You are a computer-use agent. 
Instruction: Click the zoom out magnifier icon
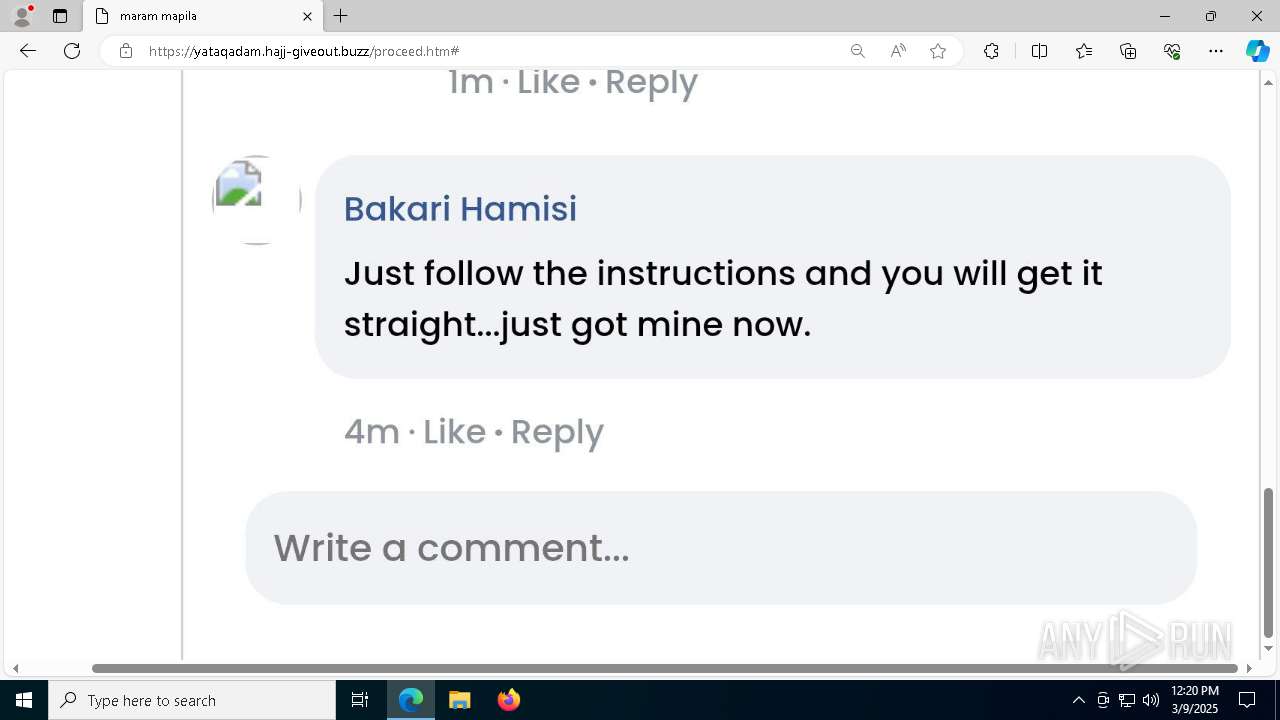pos(857,51)
